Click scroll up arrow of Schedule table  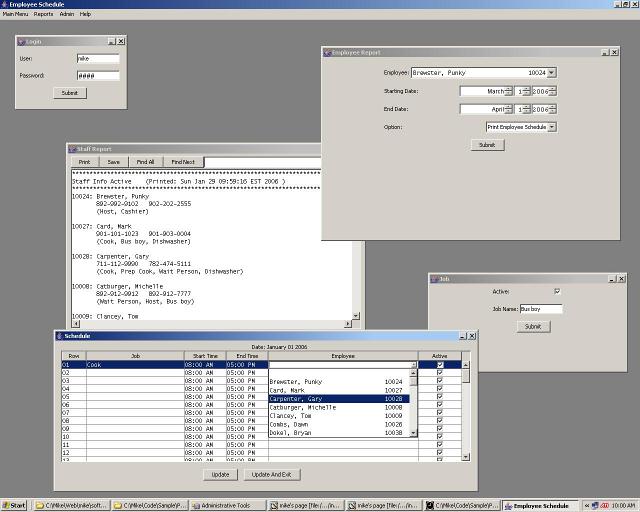tap(466, 365)
